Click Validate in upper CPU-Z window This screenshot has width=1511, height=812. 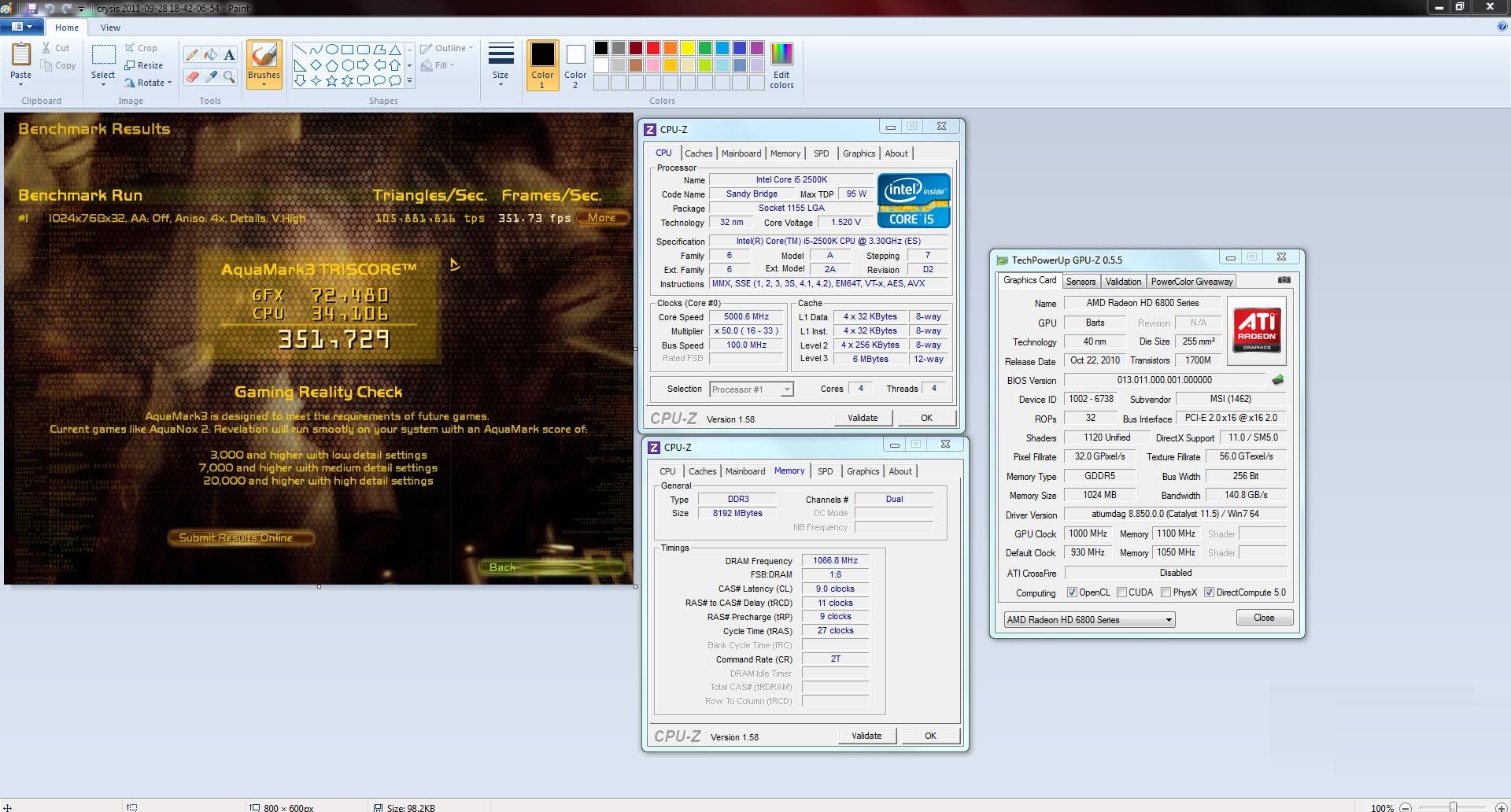[x=863, y=418]
